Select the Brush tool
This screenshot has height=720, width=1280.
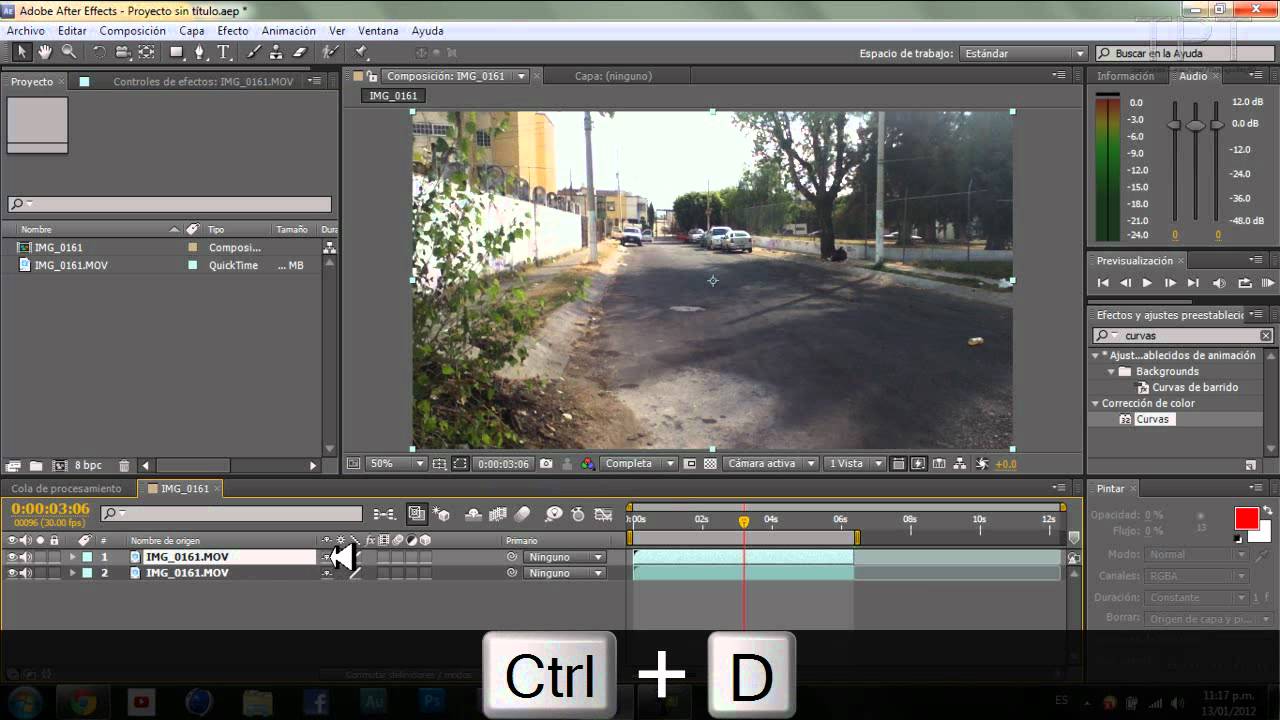click(254, 52)
